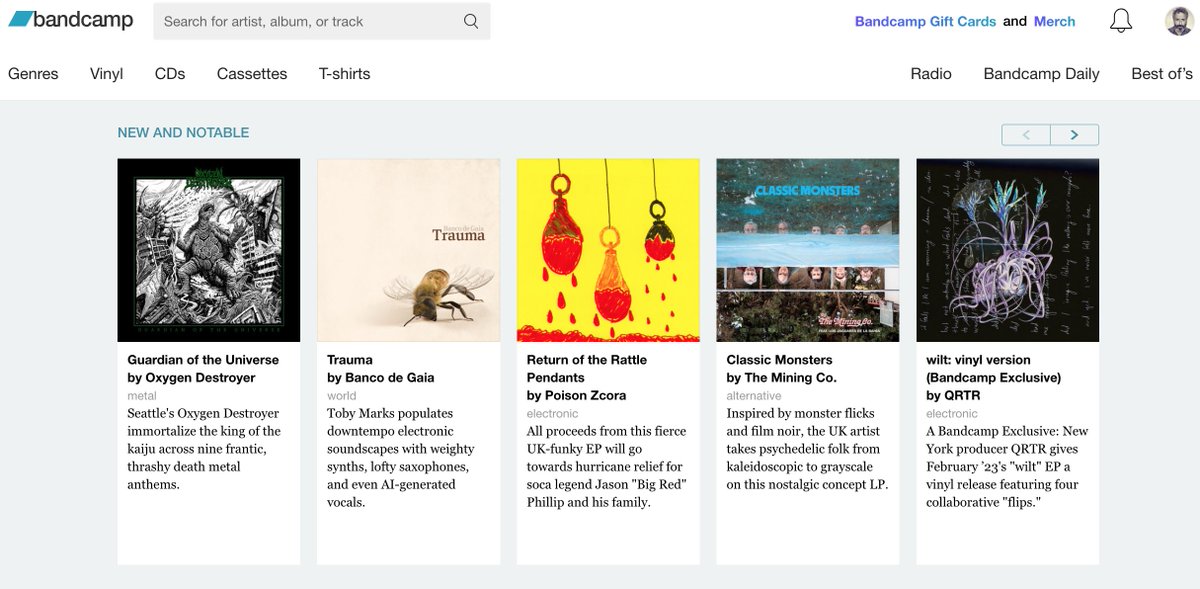Open the Genres menu
The height and width of the screenshot is (589, 1200).
click(x=33, y=74)
